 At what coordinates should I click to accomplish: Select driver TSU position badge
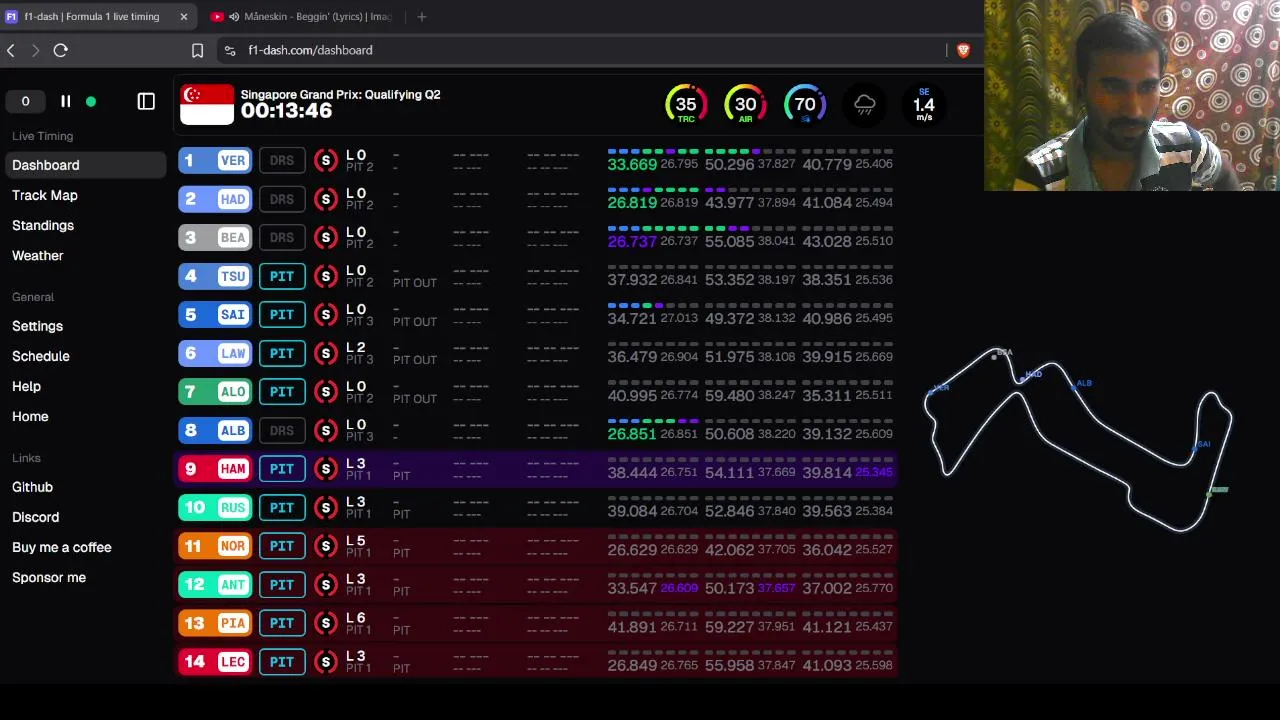[x=215, y=276]
